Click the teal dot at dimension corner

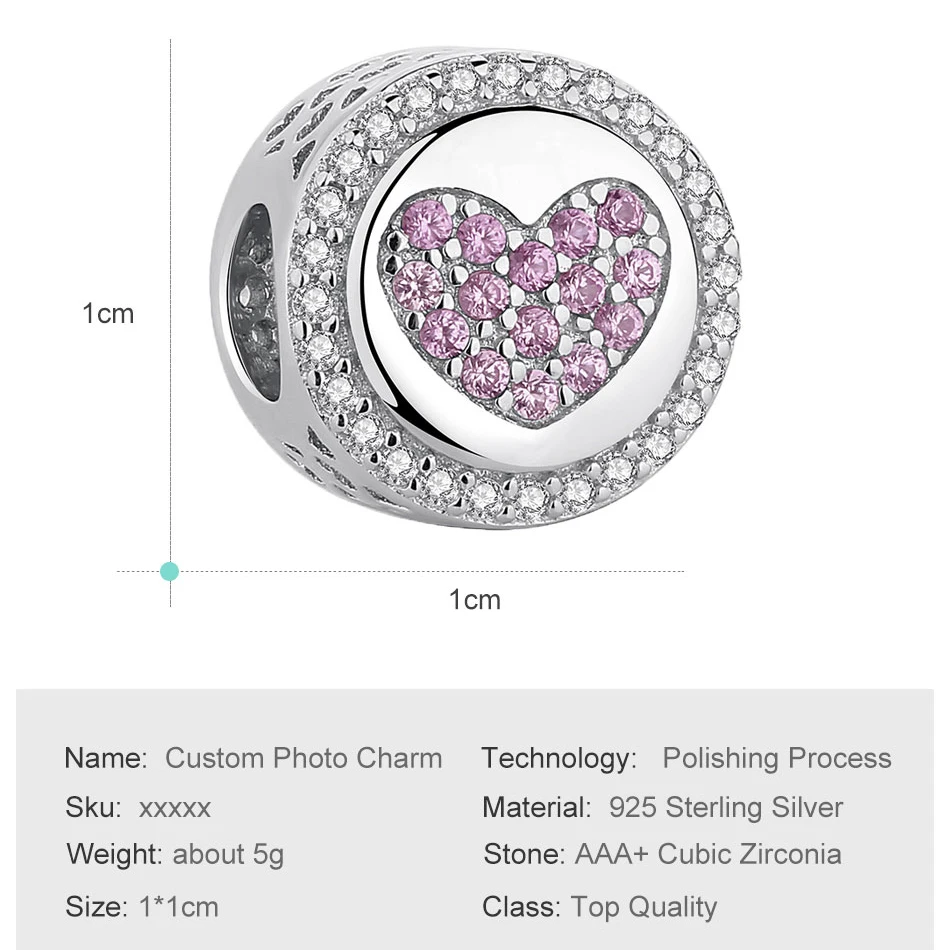(170, 571)
